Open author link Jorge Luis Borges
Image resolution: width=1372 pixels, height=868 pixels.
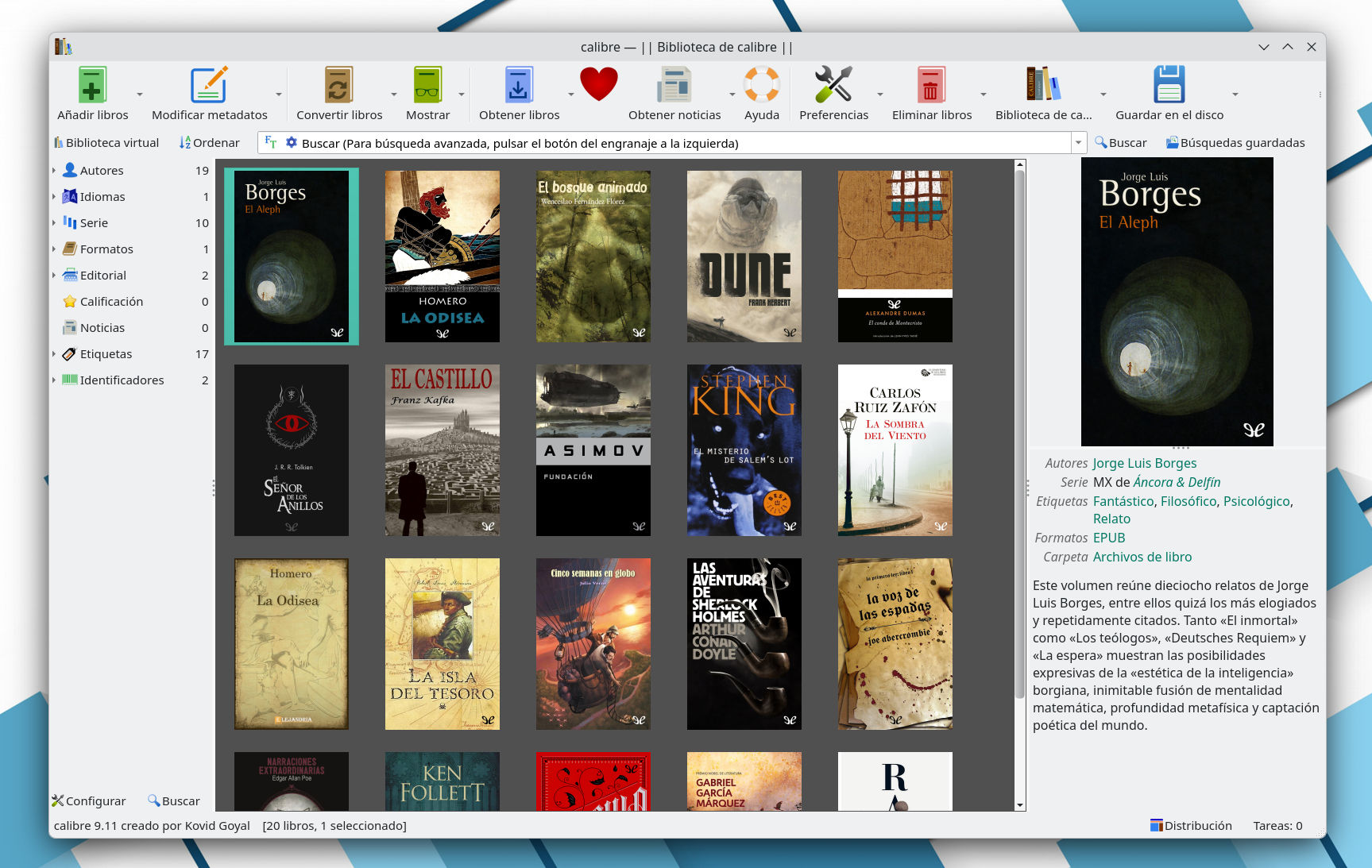pyautogui.click(x=1144, y=463)
